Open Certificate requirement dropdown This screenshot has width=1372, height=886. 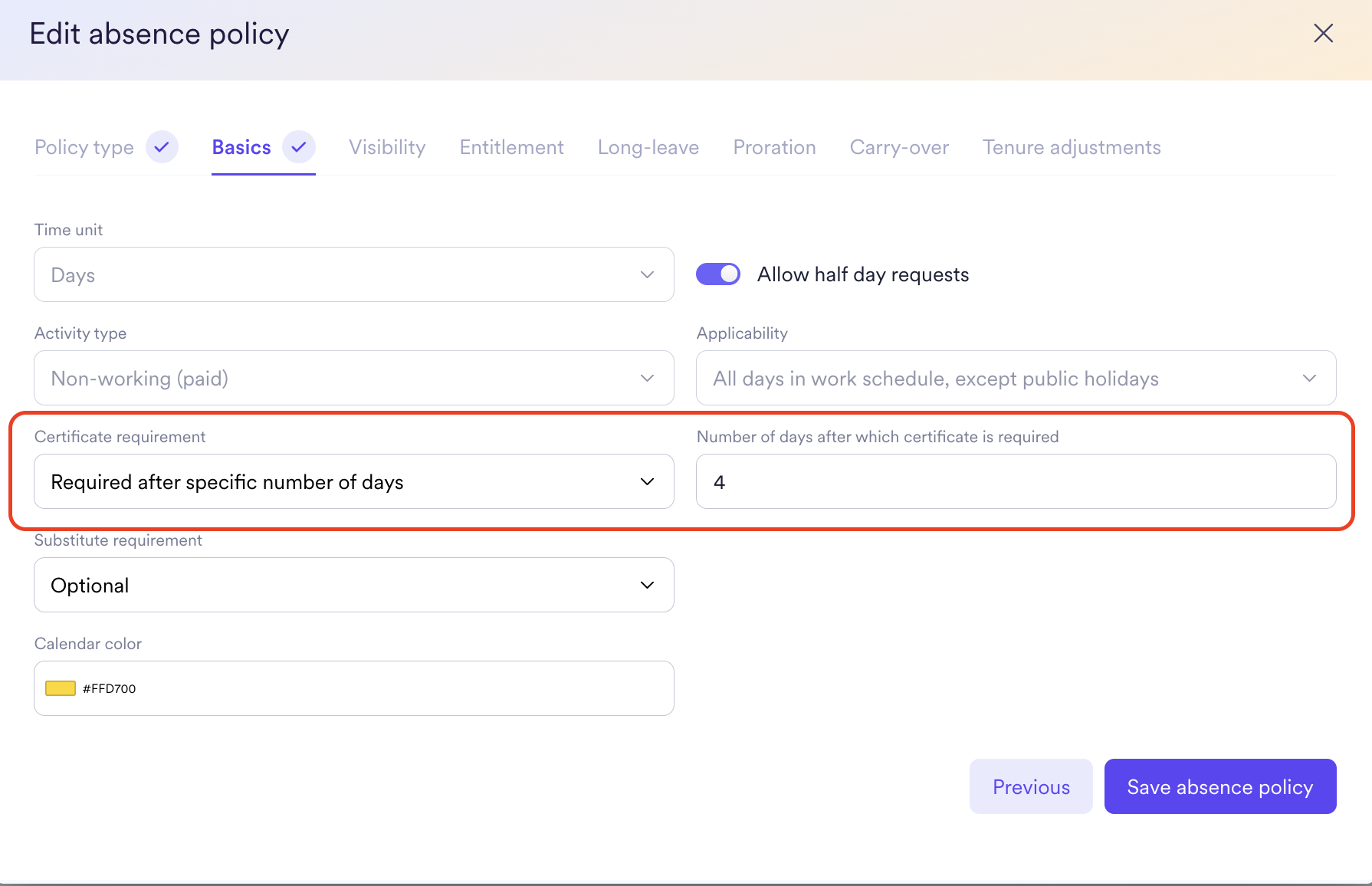[x=353, y=481]
